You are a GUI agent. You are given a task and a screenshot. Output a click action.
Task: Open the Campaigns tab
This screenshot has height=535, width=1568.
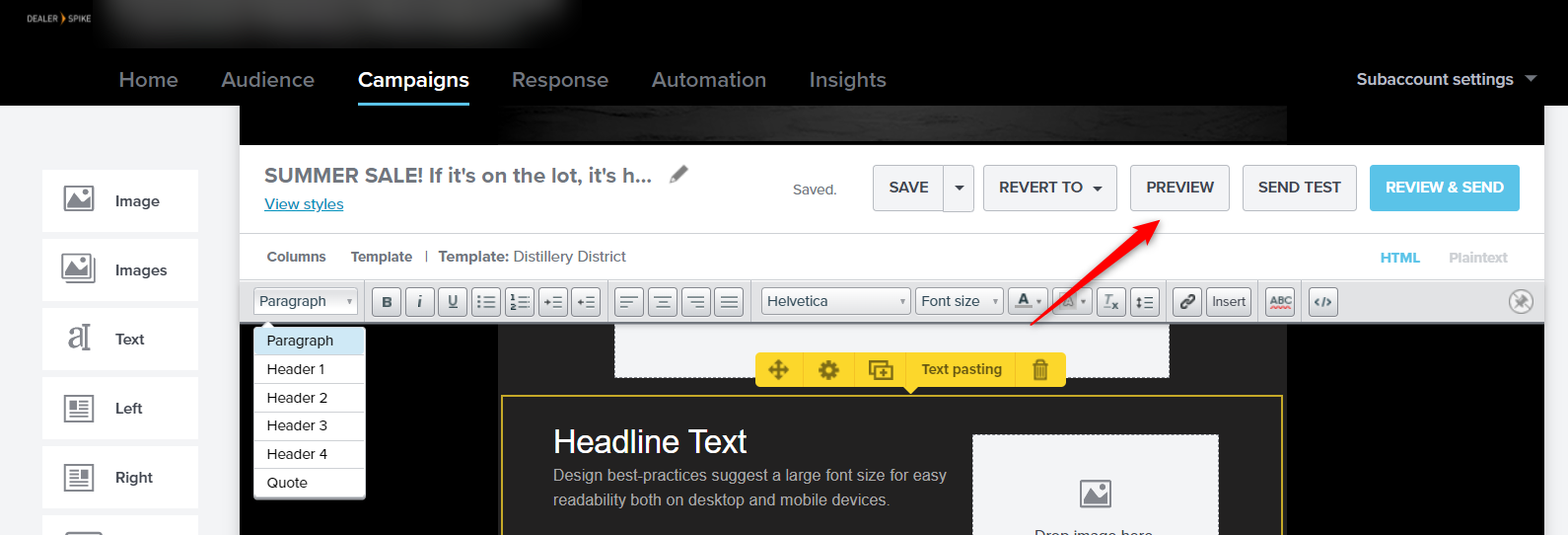coord(413,80)
